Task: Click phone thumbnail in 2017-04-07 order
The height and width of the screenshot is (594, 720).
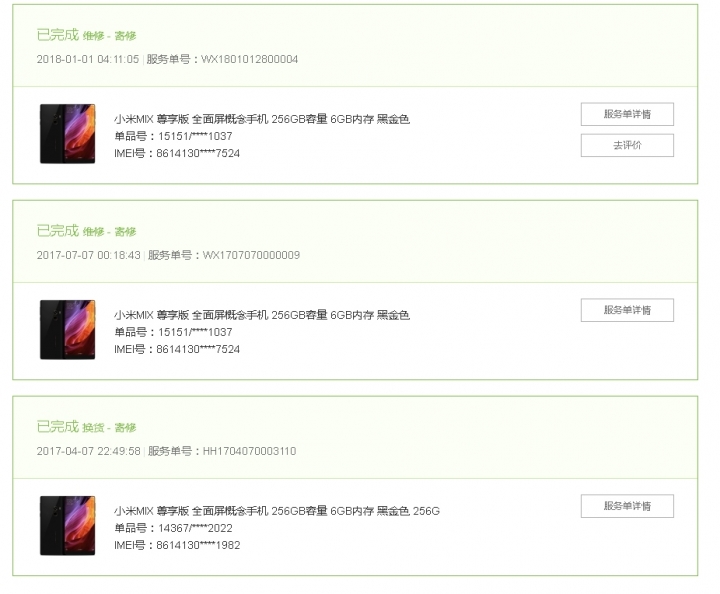Action: point(68,526)
